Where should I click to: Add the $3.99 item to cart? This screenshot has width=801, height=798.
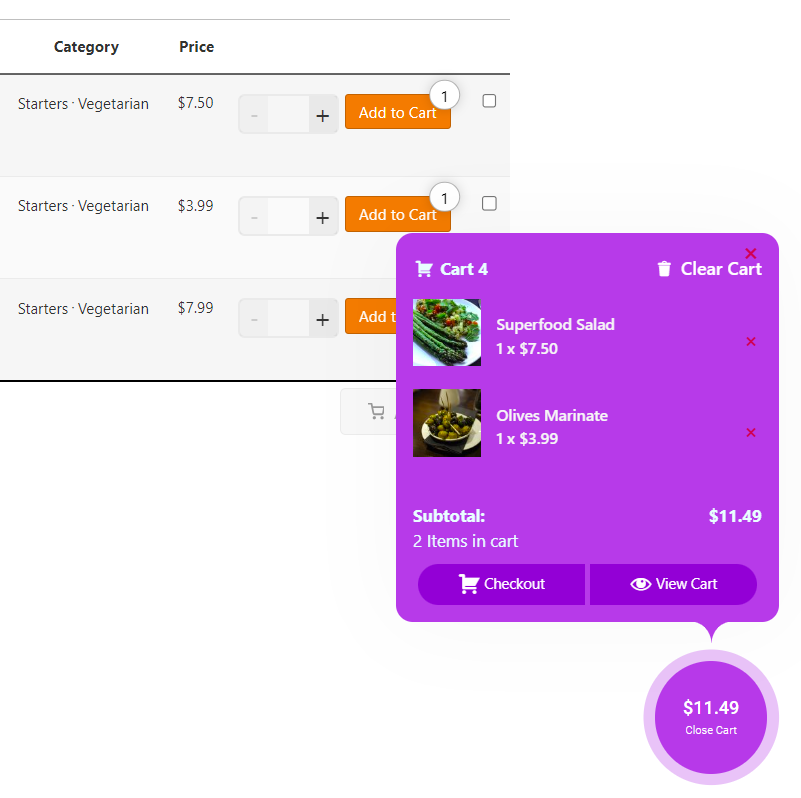(x=397, y=214)
